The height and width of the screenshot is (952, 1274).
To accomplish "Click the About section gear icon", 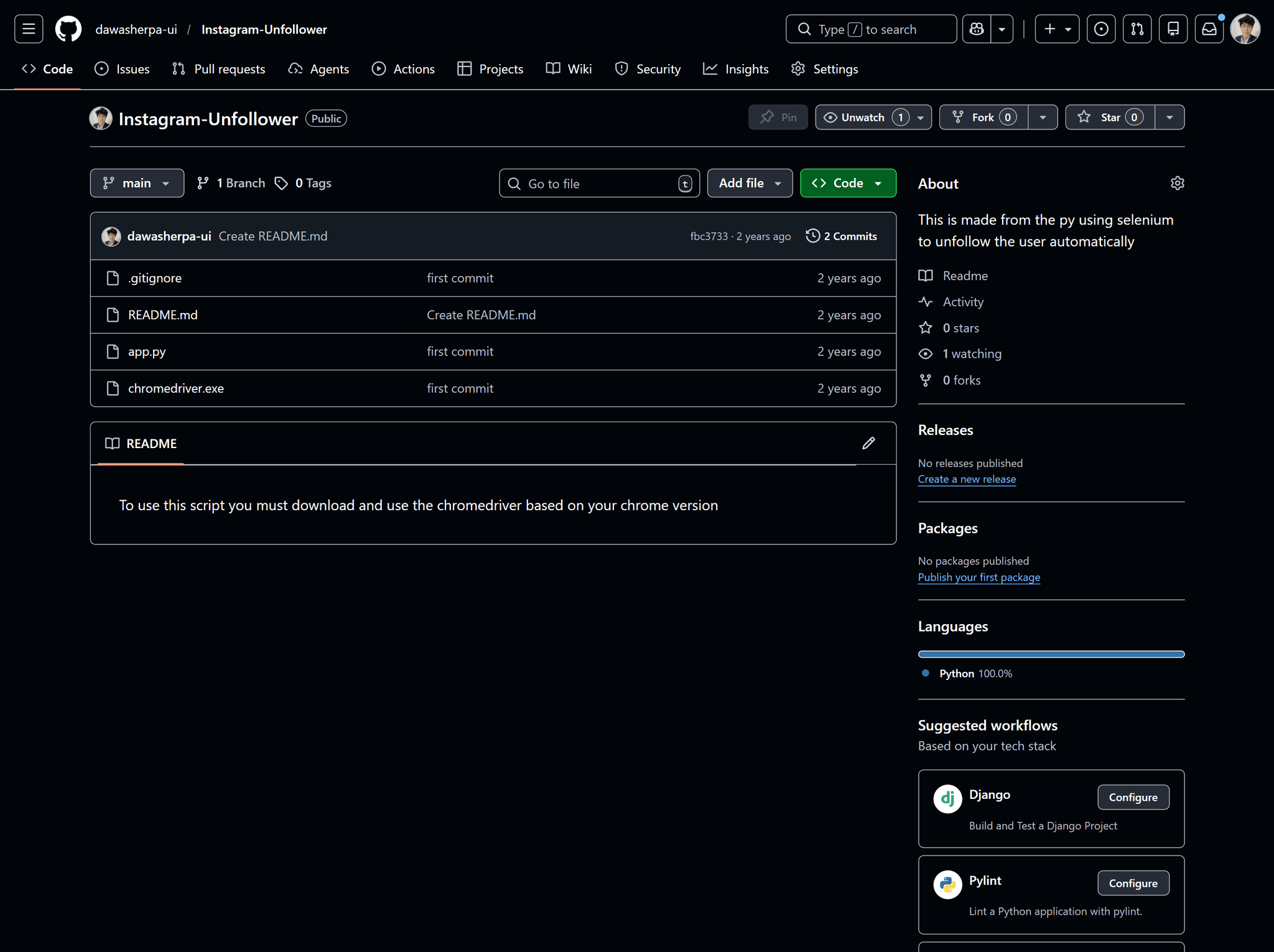I will click(x=1177, y=183).
